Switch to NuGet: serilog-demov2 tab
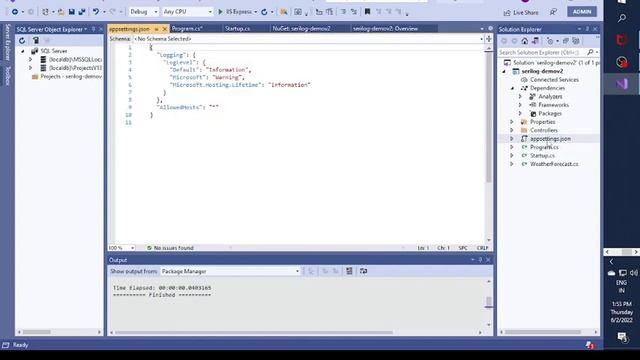The image size is (640, 360). click(301, 29)
